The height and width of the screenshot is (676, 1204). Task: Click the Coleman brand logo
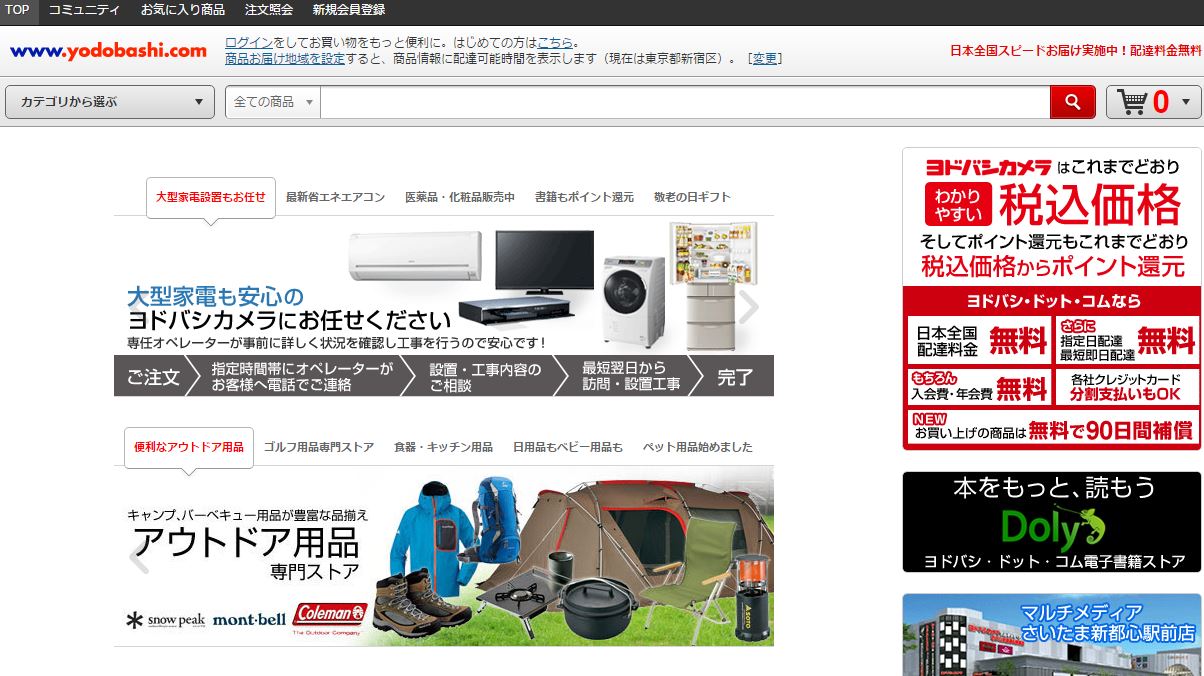[x=330, y=617]
